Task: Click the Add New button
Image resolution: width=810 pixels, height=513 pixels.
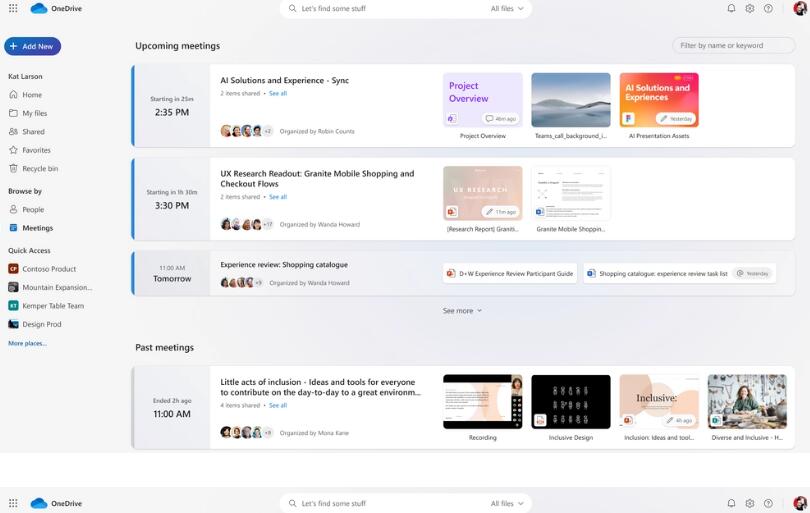Action: point(33,46)
